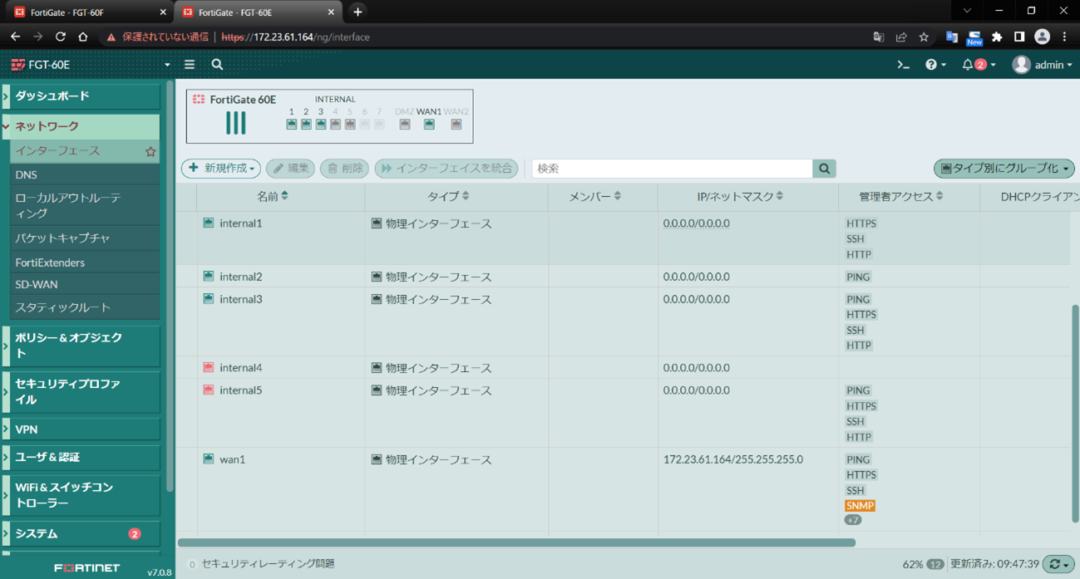The height and width of the screenshot is (579, 1080).
Task: Bookmark this page with the star icon
Action: tap(924, 37)
